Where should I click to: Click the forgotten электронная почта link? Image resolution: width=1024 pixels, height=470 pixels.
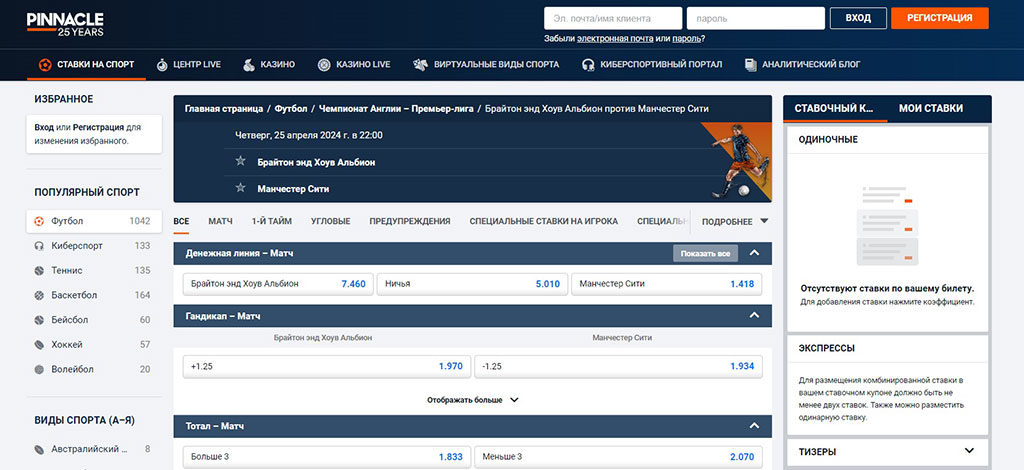(x=615, y=39)
